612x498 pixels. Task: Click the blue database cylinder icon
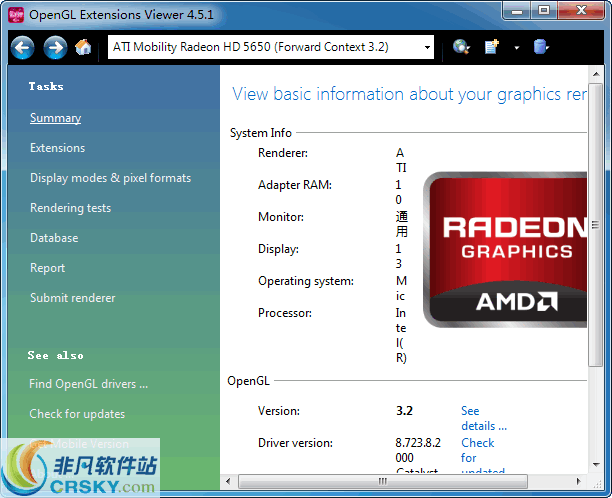[x=541, y=47]
